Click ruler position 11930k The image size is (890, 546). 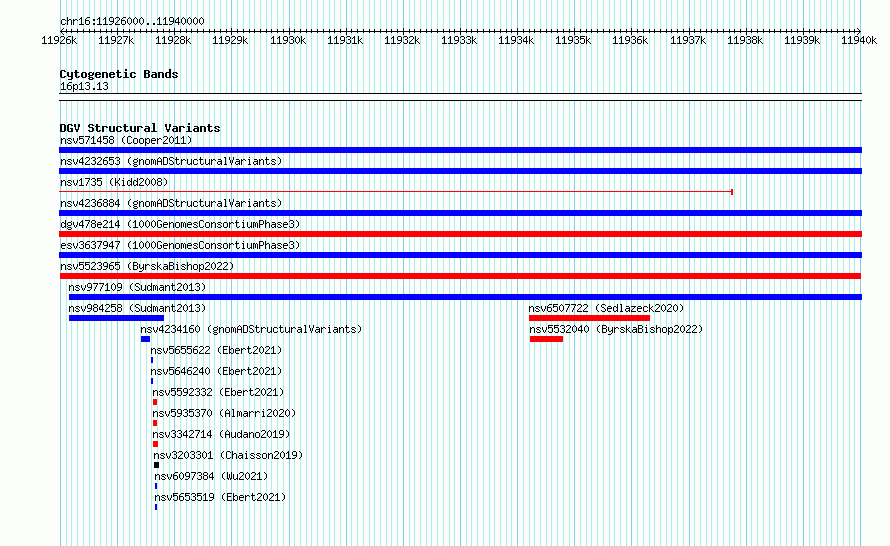tap(288, 40)
